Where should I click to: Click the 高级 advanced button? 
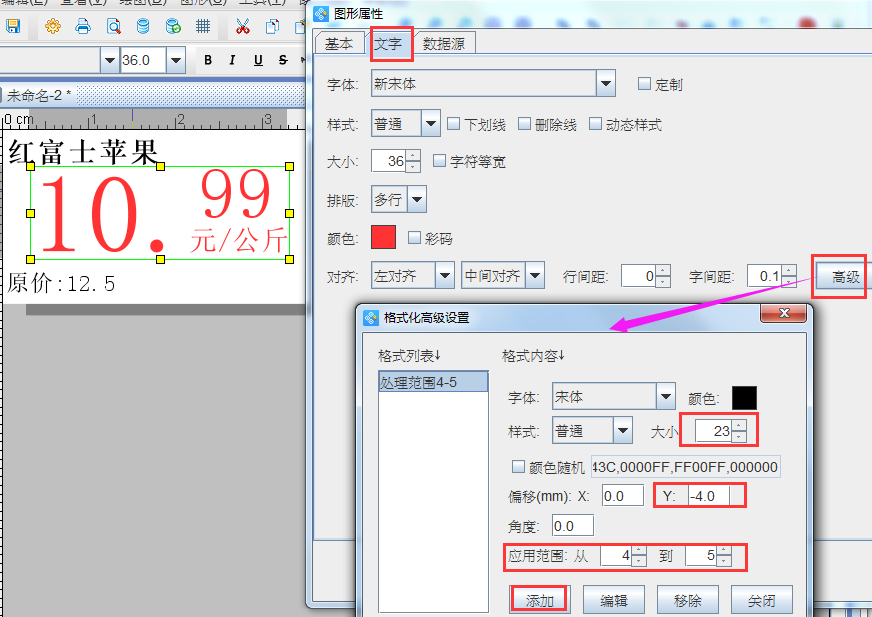[845, 275]
